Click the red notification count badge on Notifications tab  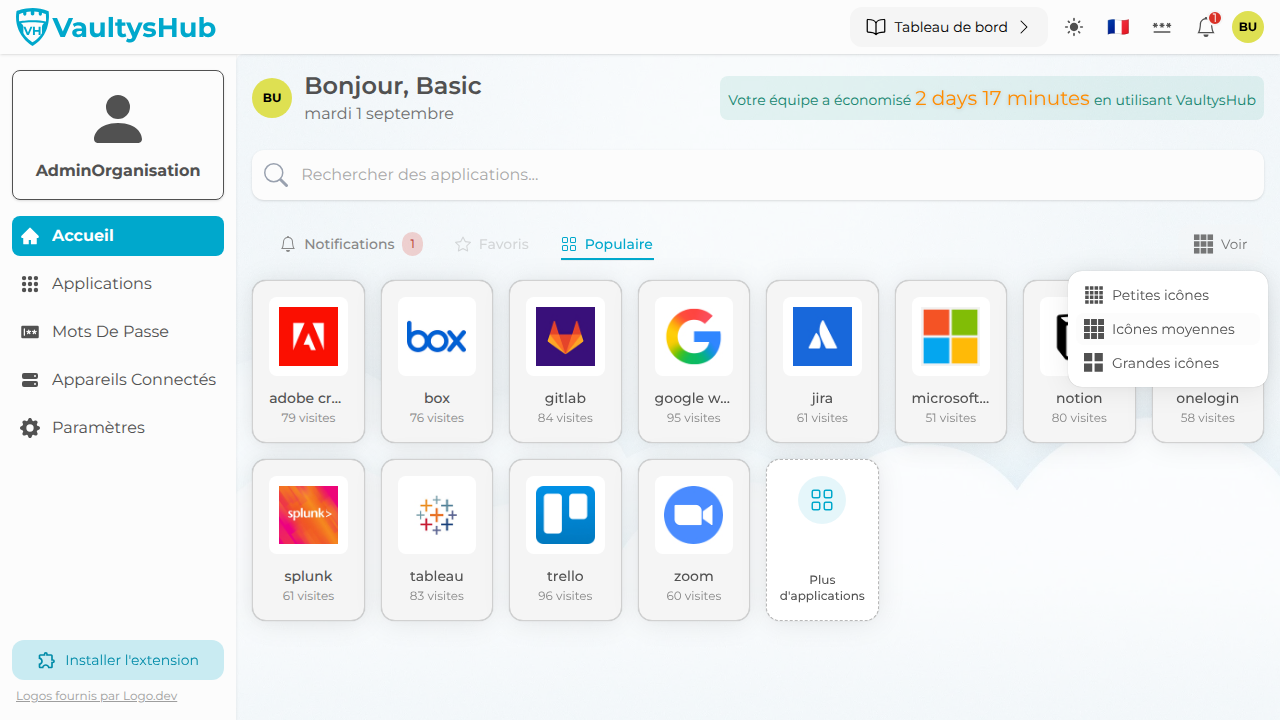pos(412,244)
